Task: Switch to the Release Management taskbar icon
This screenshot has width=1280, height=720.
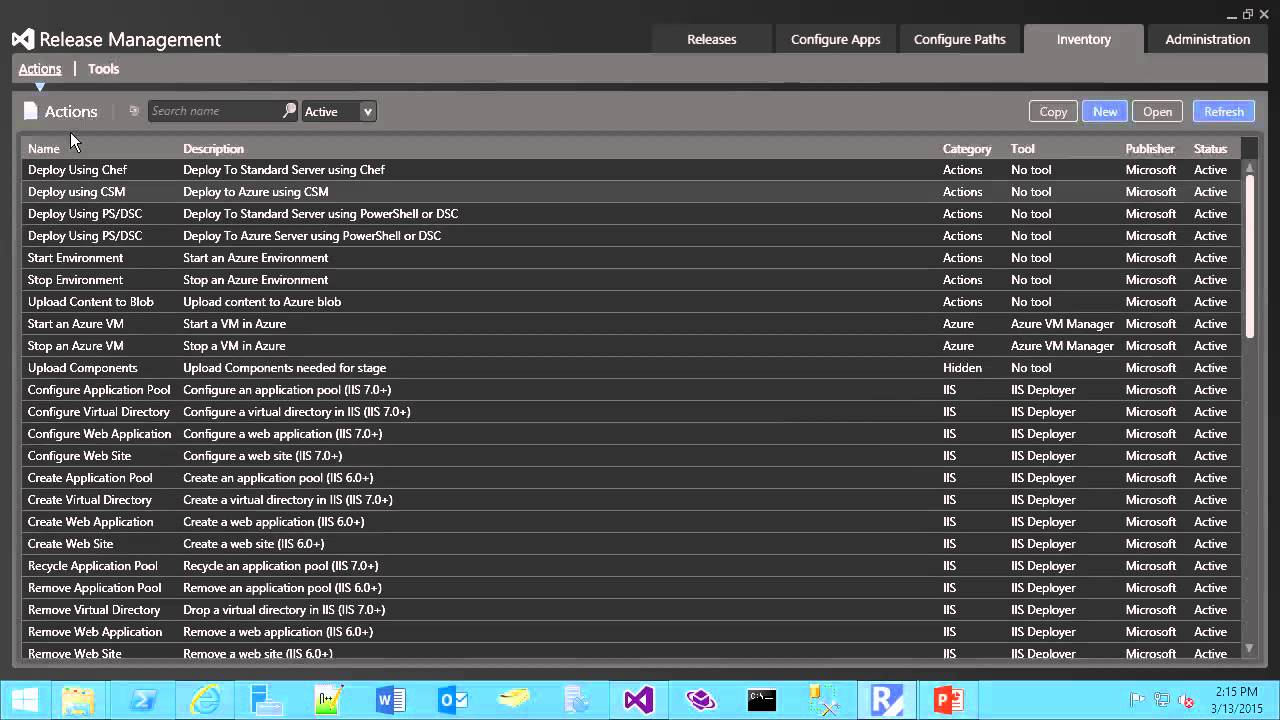Action: coord(886,700)
